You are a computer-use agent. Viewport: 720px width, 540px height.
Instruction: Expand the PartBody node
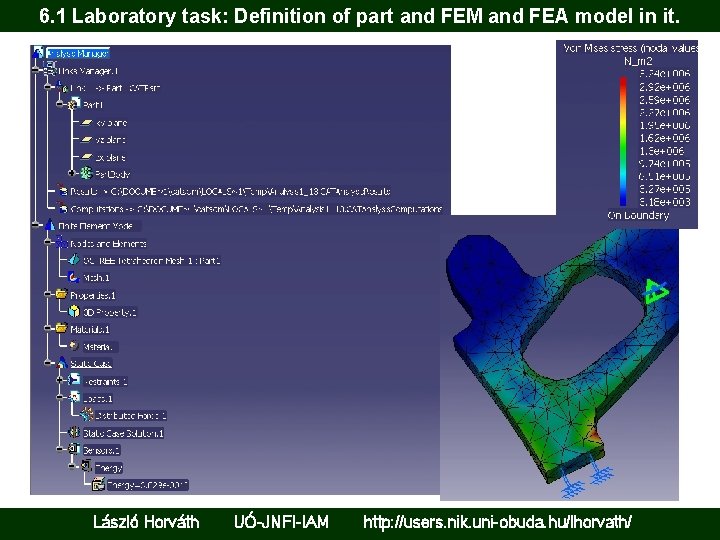71,173
